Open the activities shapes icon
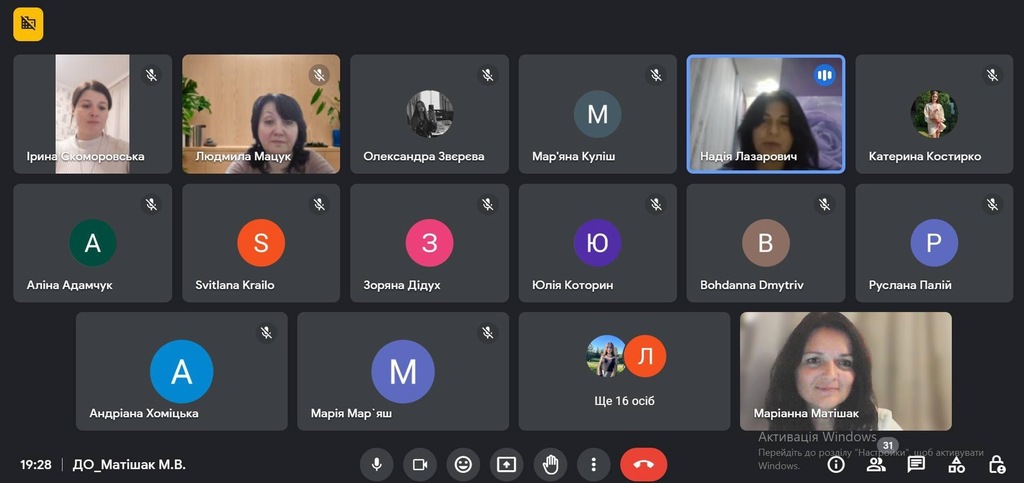1024x483 pixels. coord(957,464)
